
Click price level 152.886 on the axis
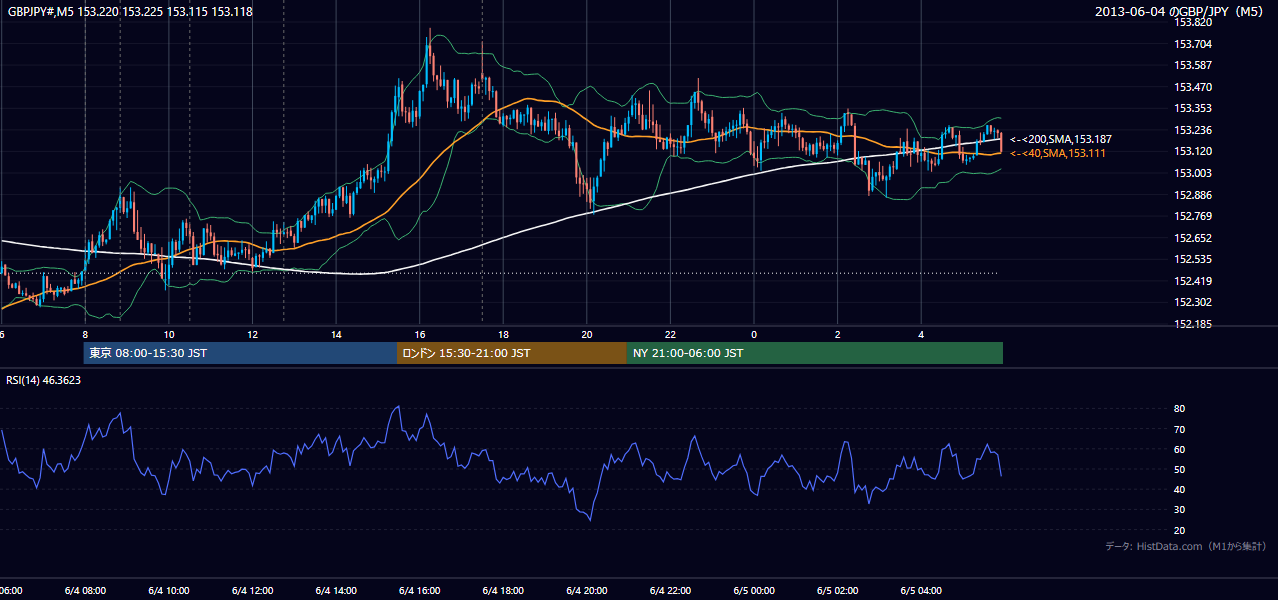tap(1192, 195)
